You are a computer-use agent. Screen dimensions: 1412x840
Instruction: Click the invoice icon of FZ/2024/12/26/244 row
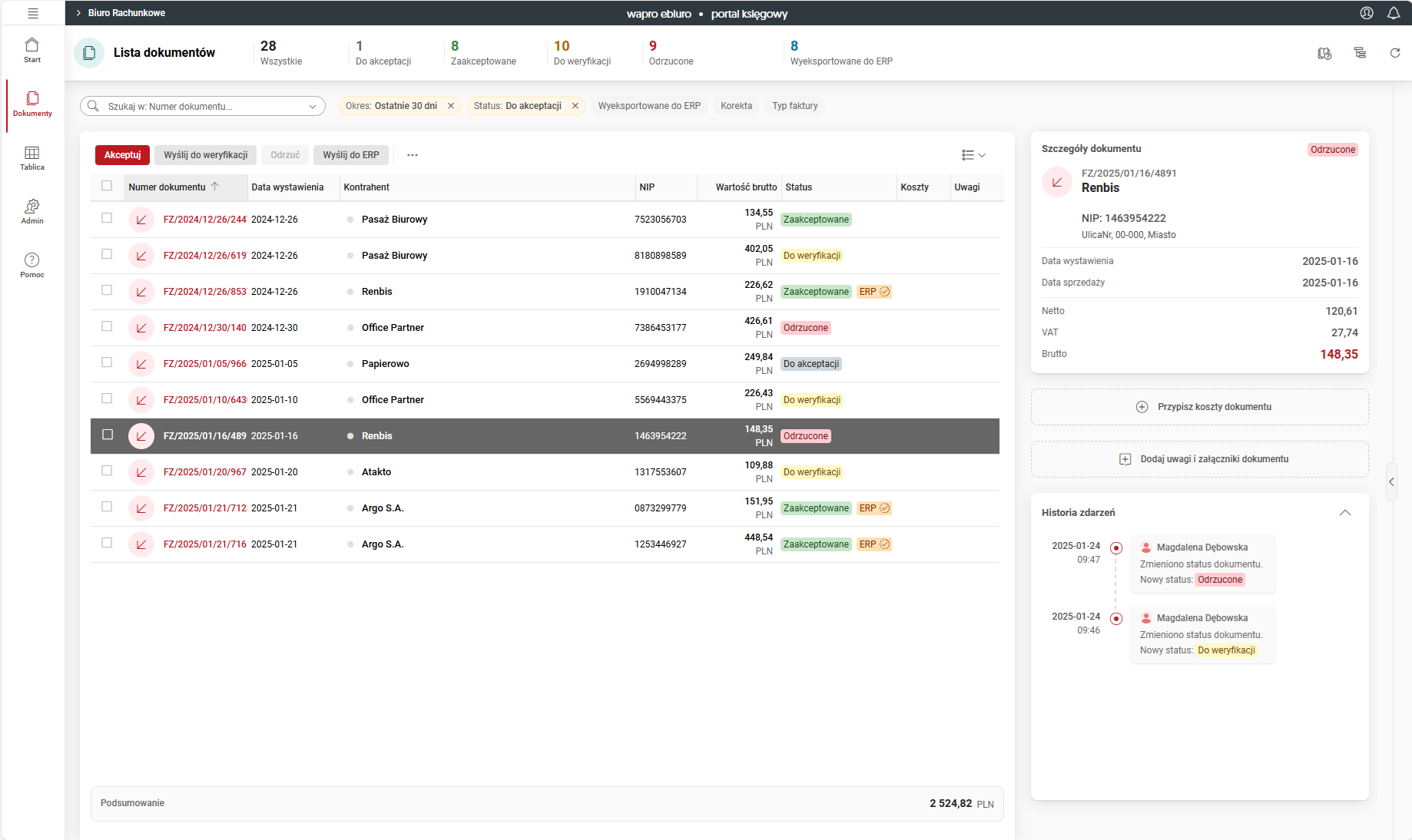click(141, 220)
